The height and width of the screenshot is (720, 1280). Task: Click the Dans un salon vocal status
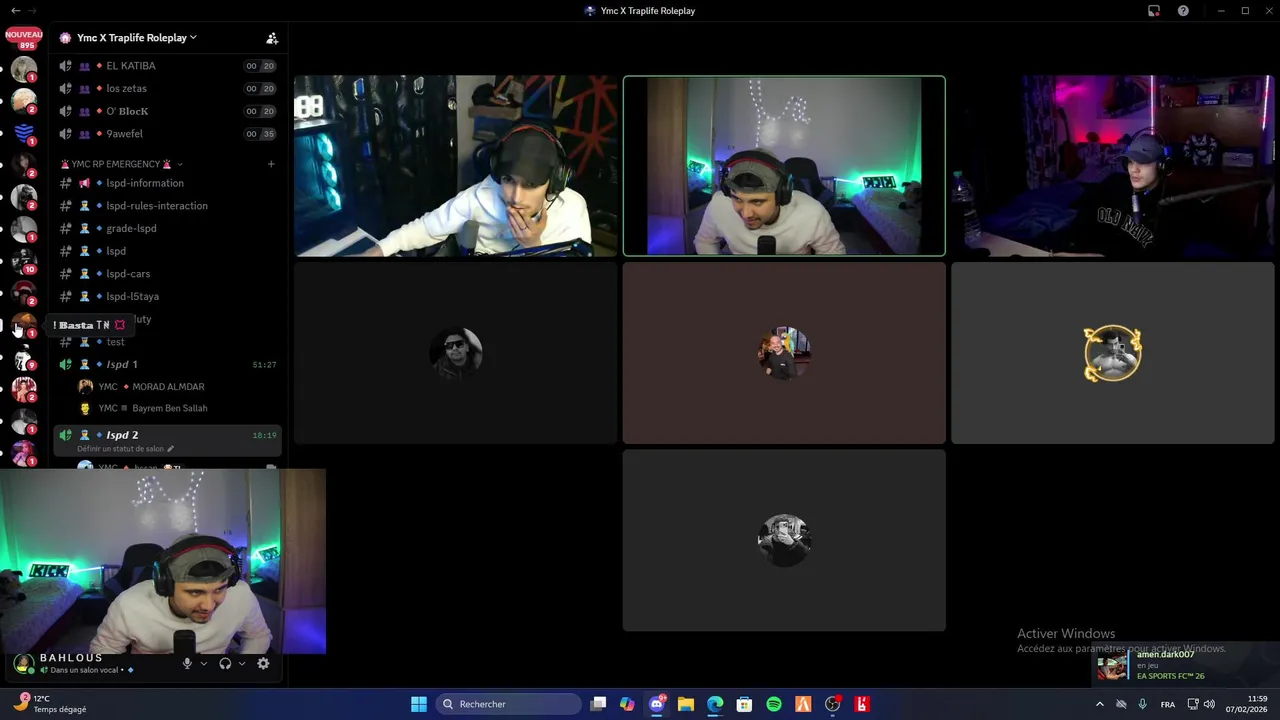point(84,670)
